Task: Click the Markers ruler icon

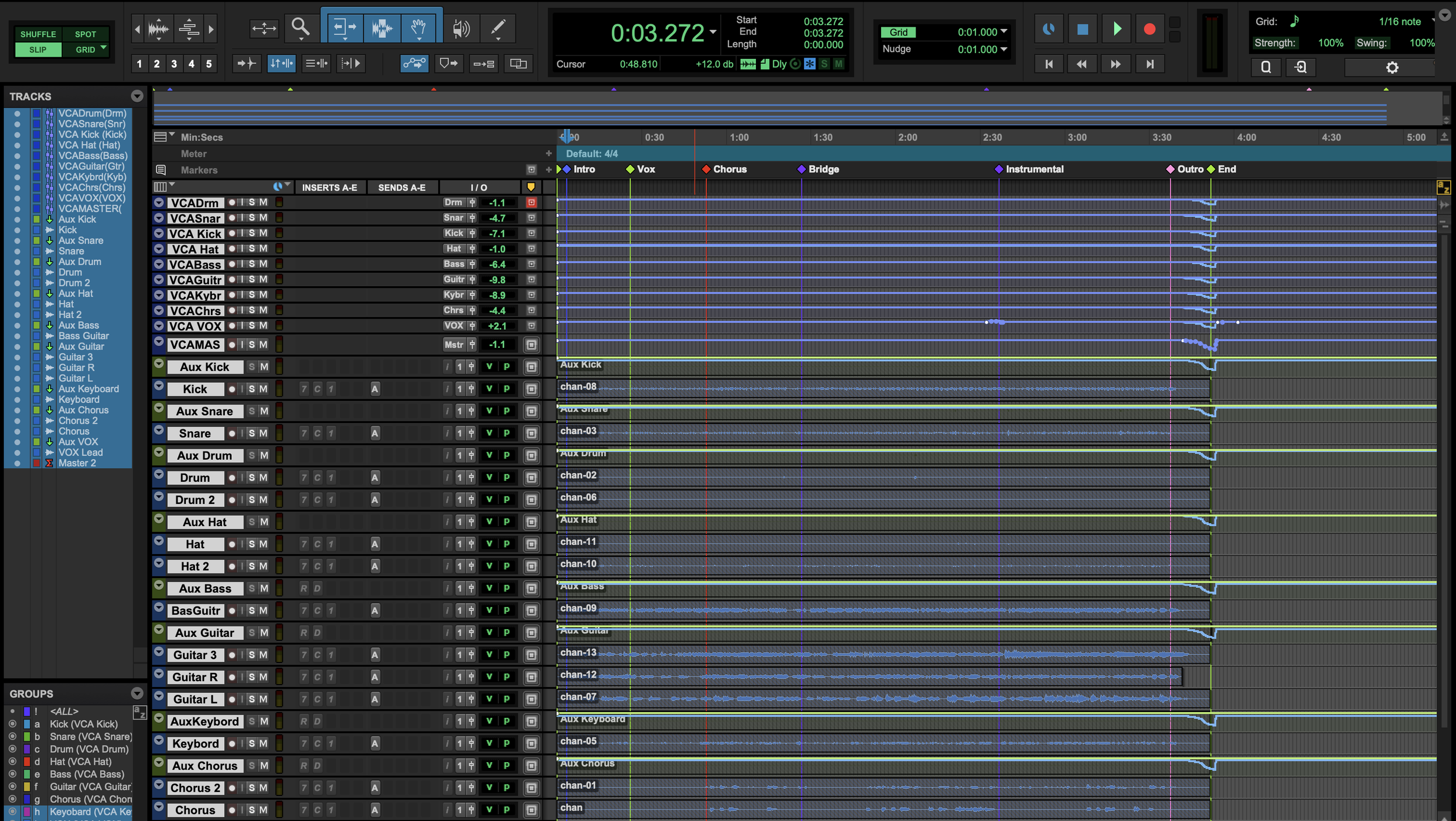Action: pos(161,170)
